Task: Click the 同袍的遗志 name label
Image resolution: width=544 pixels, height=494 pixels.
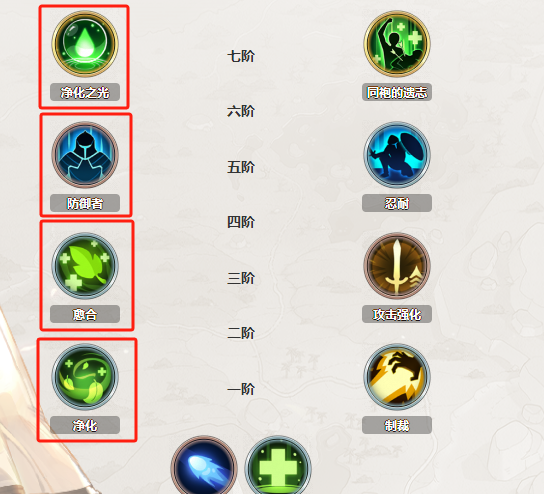Action: pos(397,92)
